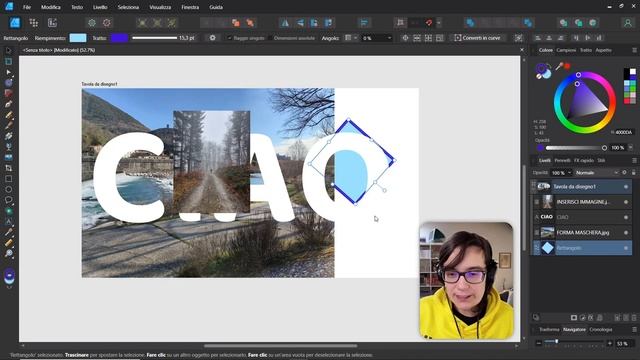Image resolution: width=640 pixels, height=360 pixels.
Task: Open the Visualizza menu
Action: [160, 7]
